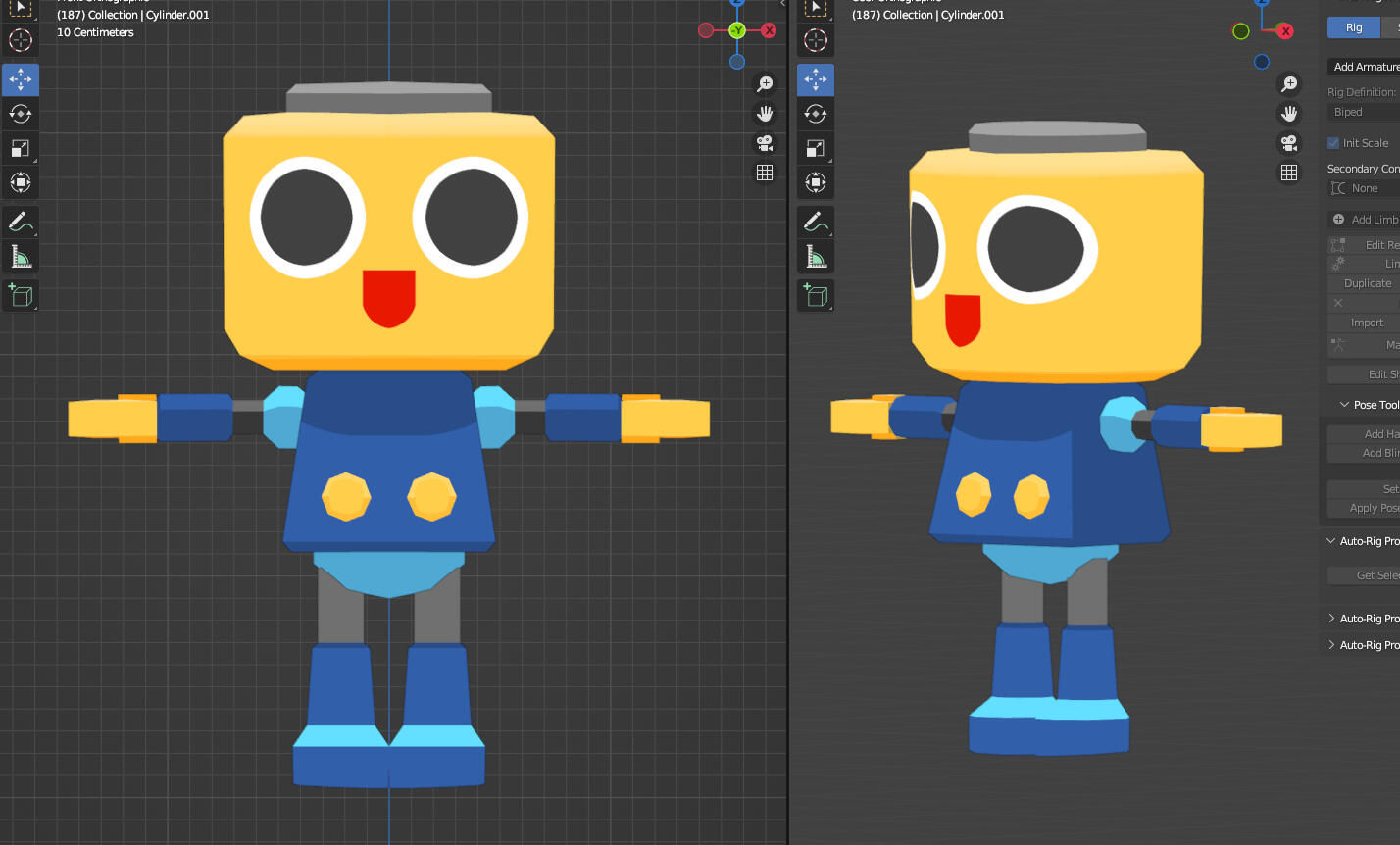Select the Move tool in left viewport
This screenshot has width=1400, height=845.
point(20,78)
